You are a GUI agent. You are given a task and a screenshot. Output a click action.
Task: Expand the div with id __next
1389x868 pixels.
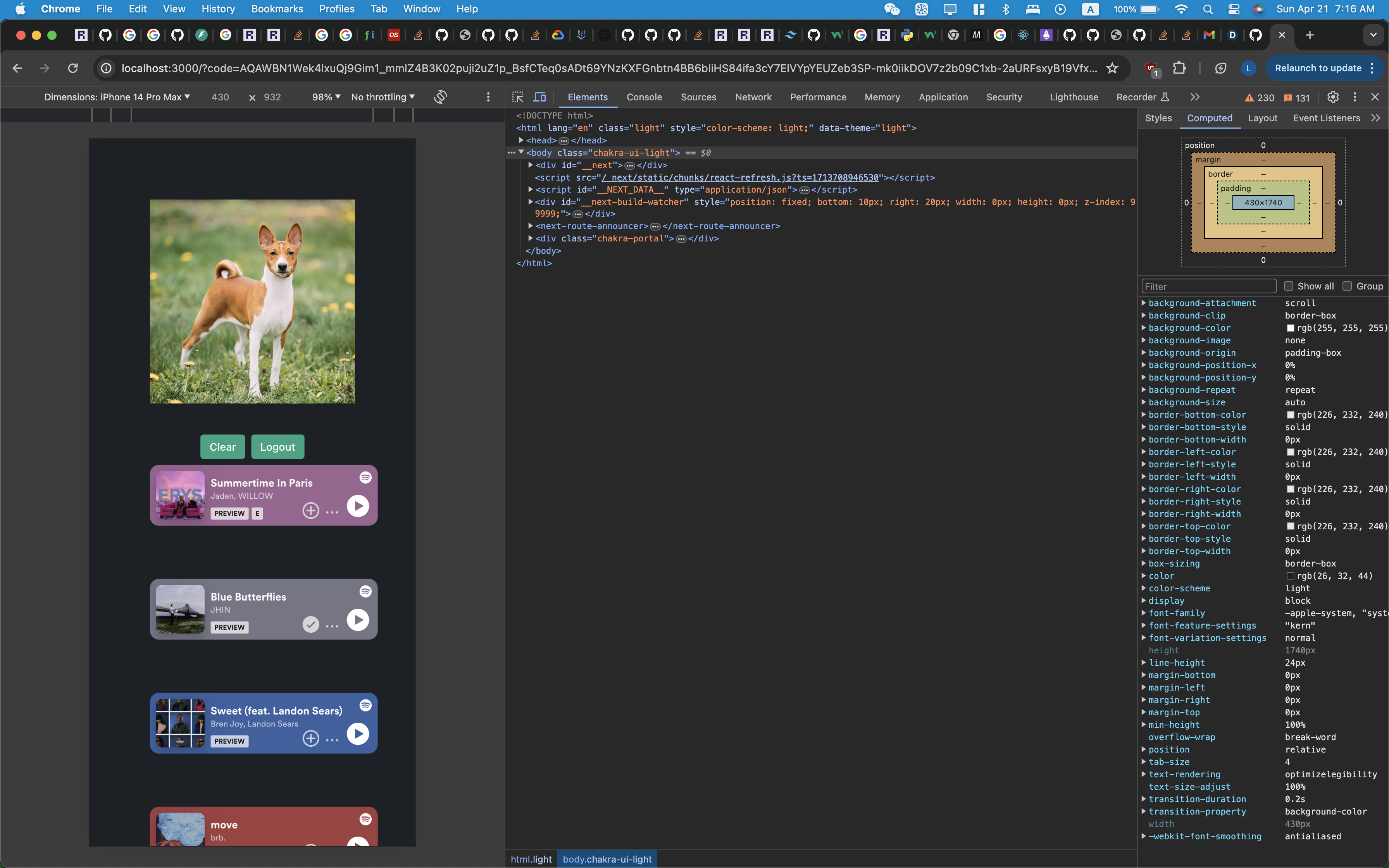click(x=530, y=165)
